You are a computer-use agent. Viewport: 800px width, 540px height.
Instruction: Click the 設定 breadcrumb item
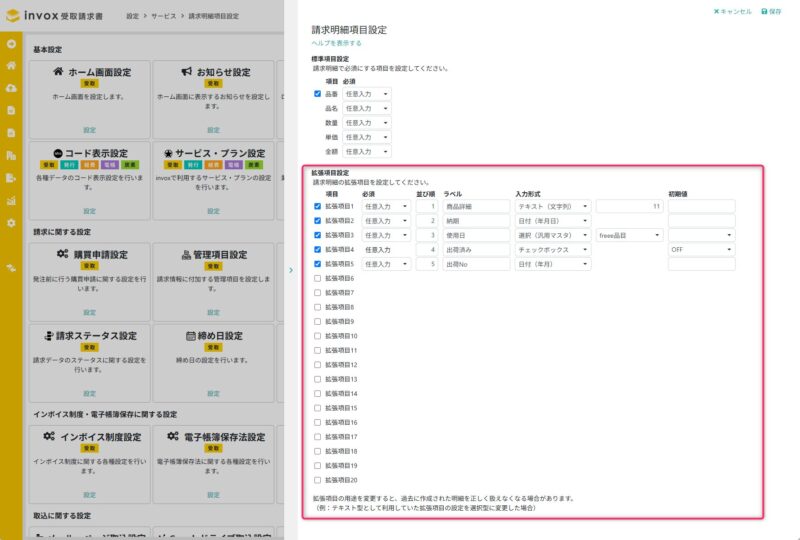[133, 16]
